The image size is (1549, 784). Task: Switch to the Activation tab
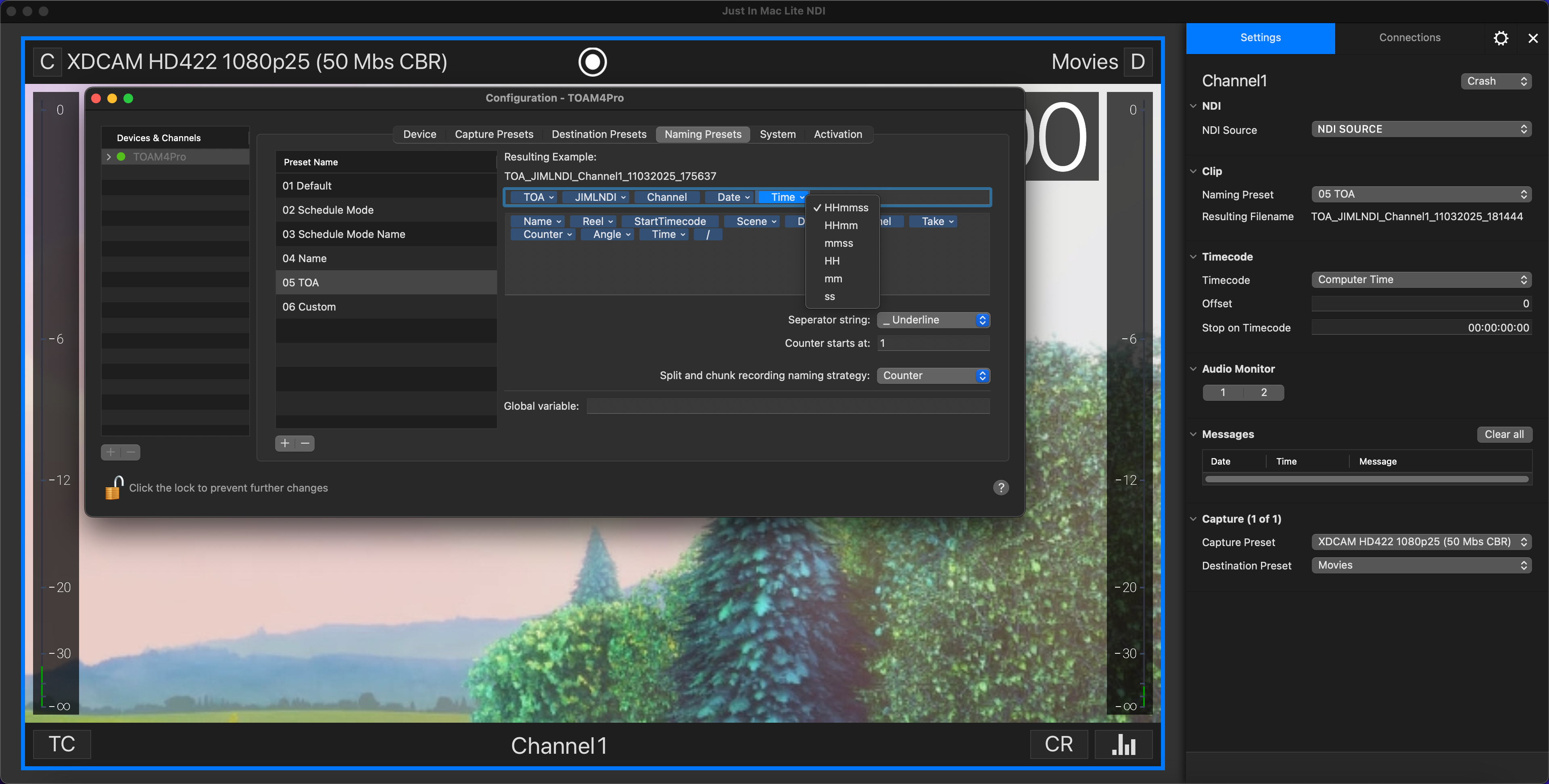point(838,135)
